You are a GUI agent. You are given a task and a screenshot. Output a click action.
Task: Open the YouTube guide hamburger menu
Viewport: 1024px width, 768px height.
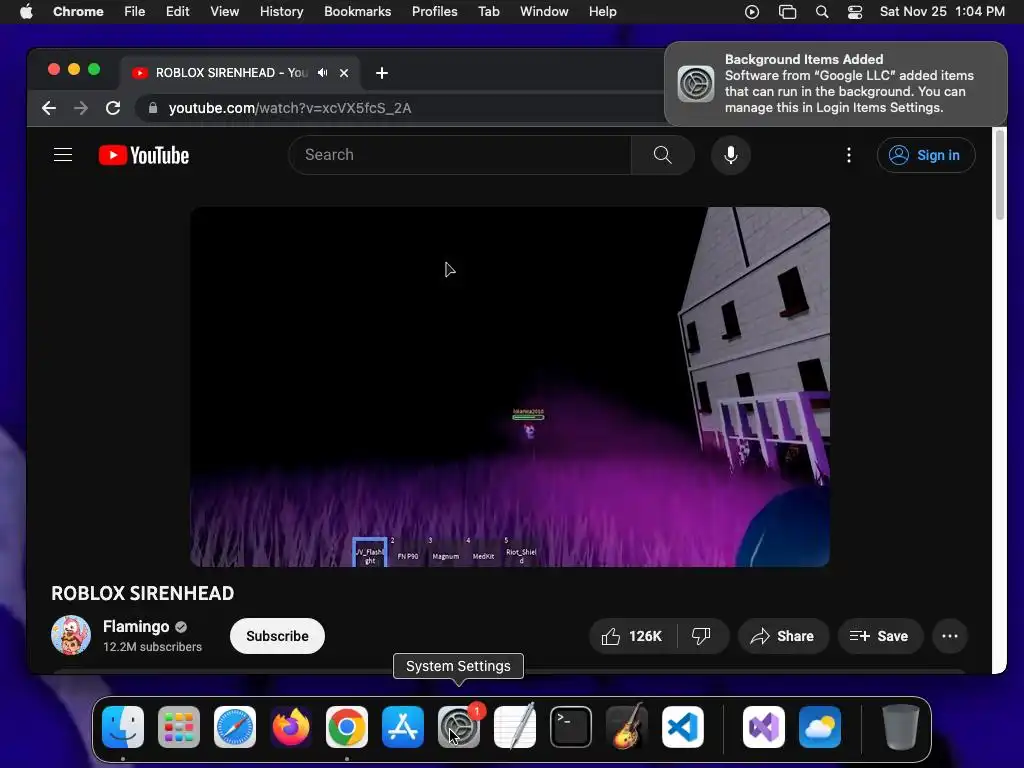(x=63, y=155)
